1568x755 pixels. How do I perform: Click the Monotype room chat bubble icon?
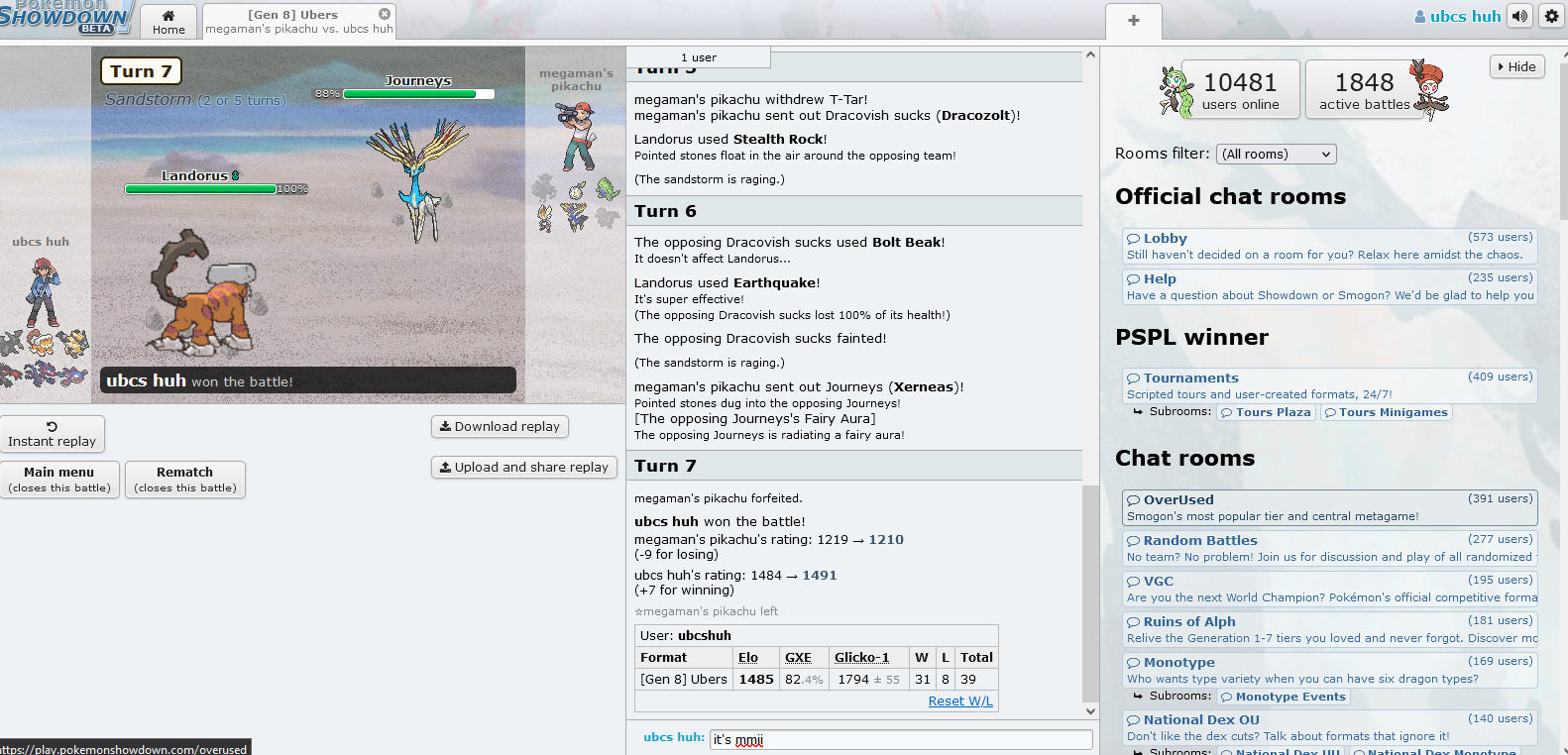1133,663
